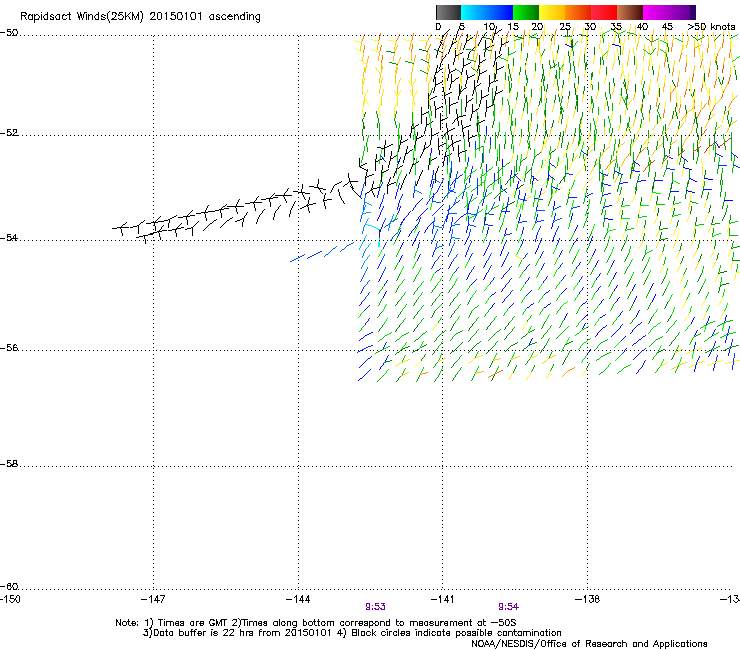Click the -52 latitude axis label
740x650 pixels.
(9, 133)
